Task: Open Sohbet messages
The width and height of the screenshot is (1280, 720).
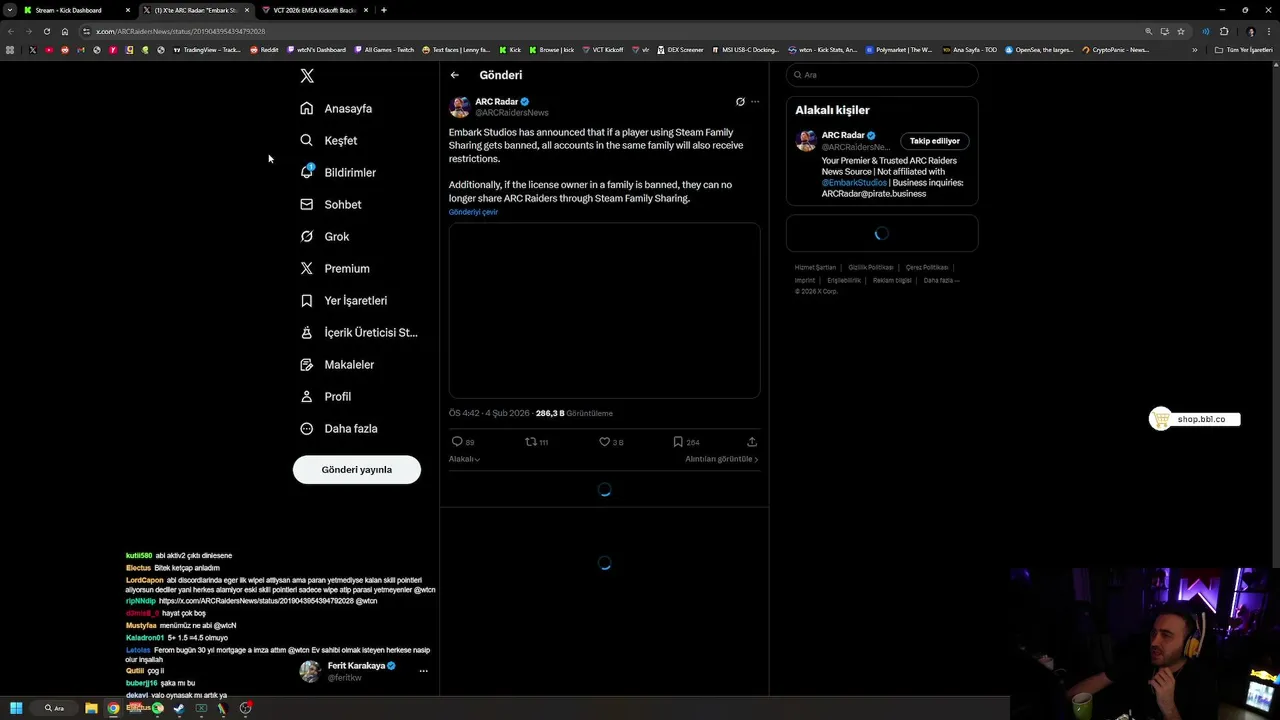Action: (x=331, y=204)
